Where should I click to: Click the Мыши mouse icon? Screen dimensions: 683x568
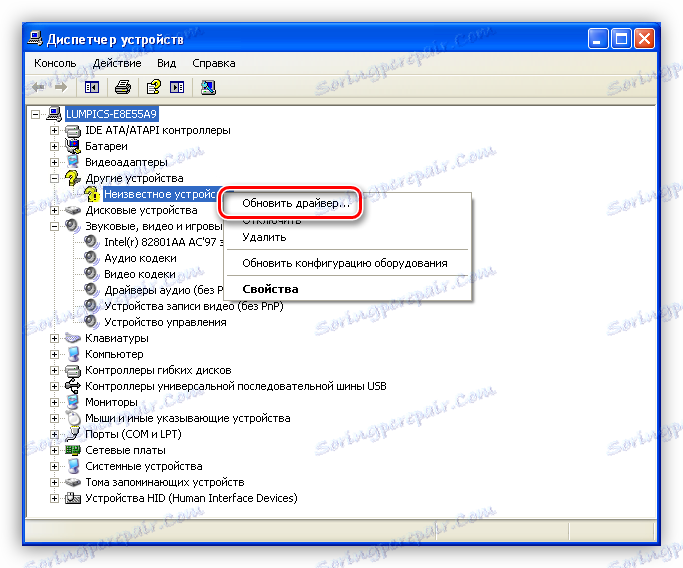click(x=74, y=418)
